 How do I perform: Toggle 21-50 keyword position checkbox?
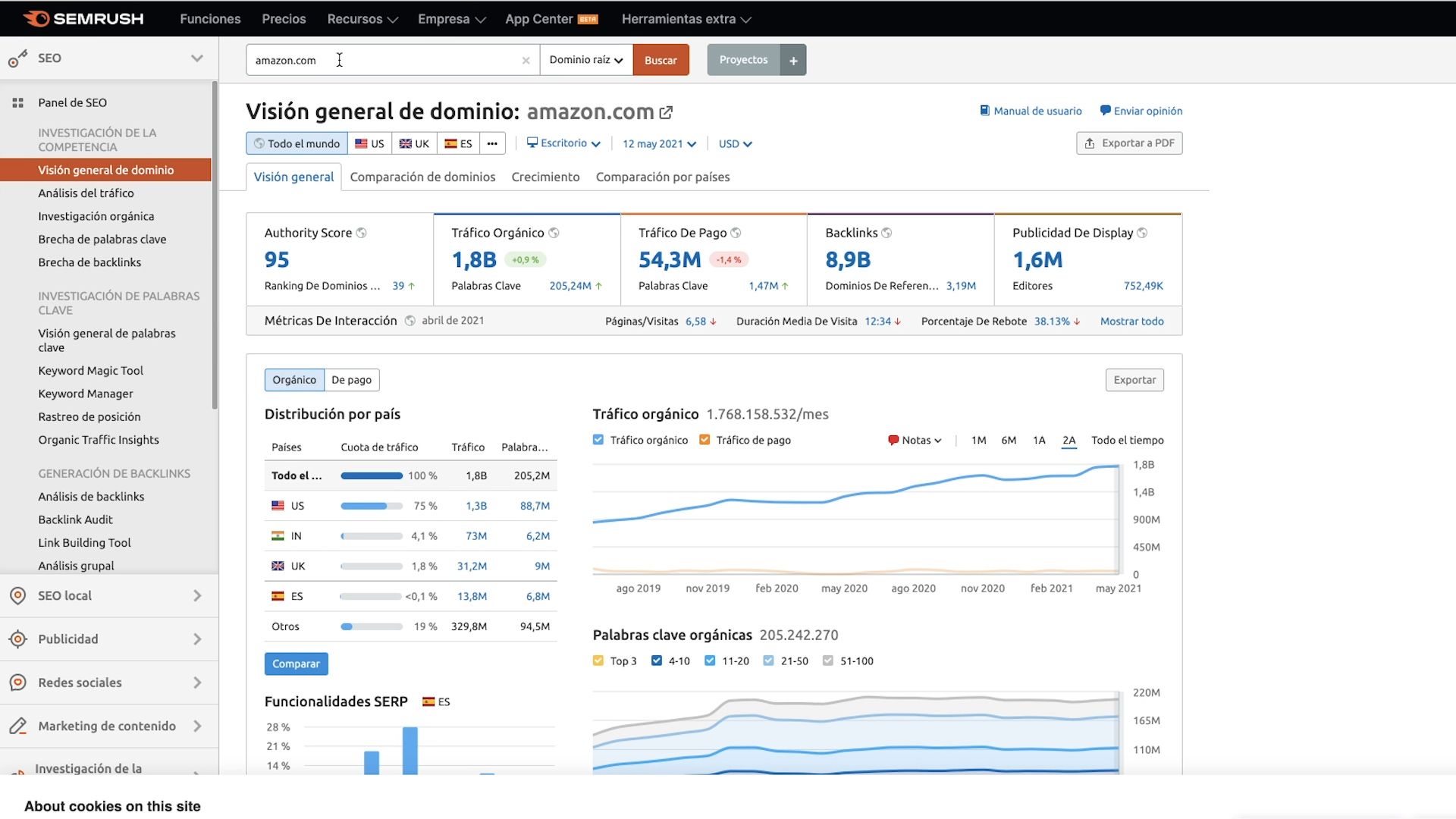[x=768, y=661]
